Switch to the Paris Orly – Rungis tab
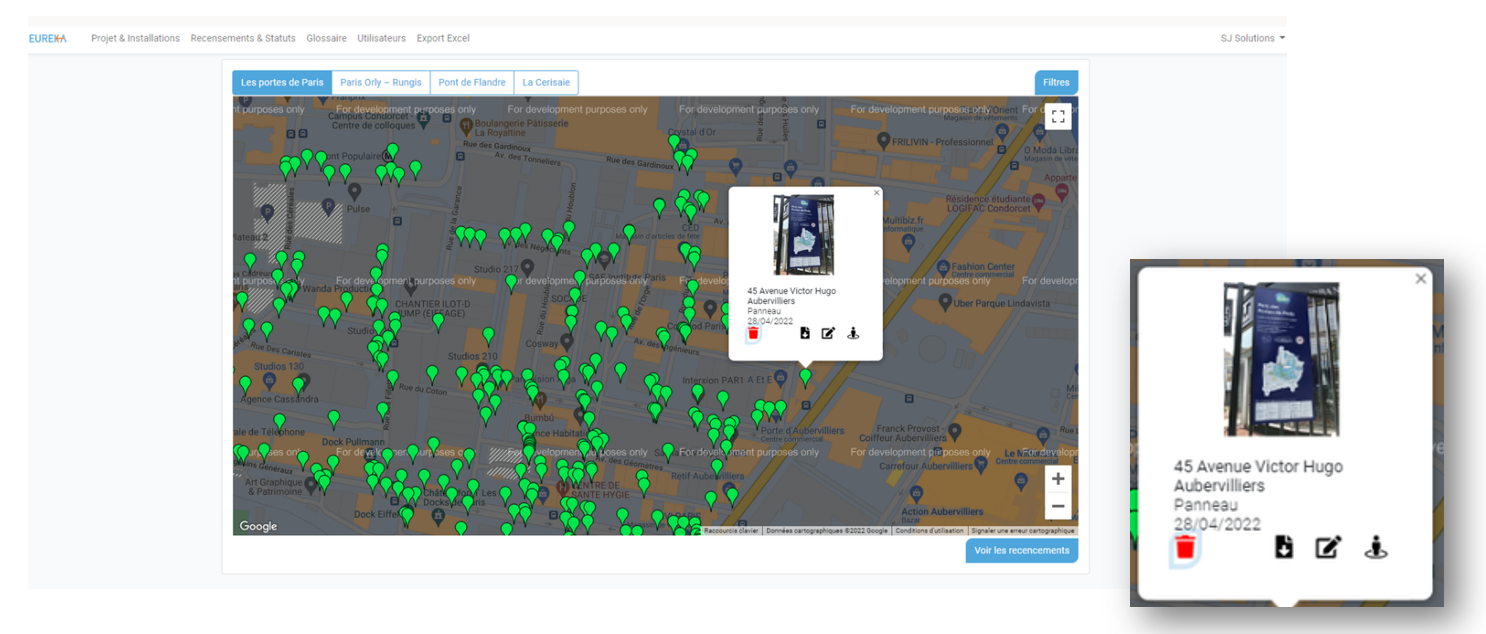Screen dimensions: 1486x634 coord(381,83)
